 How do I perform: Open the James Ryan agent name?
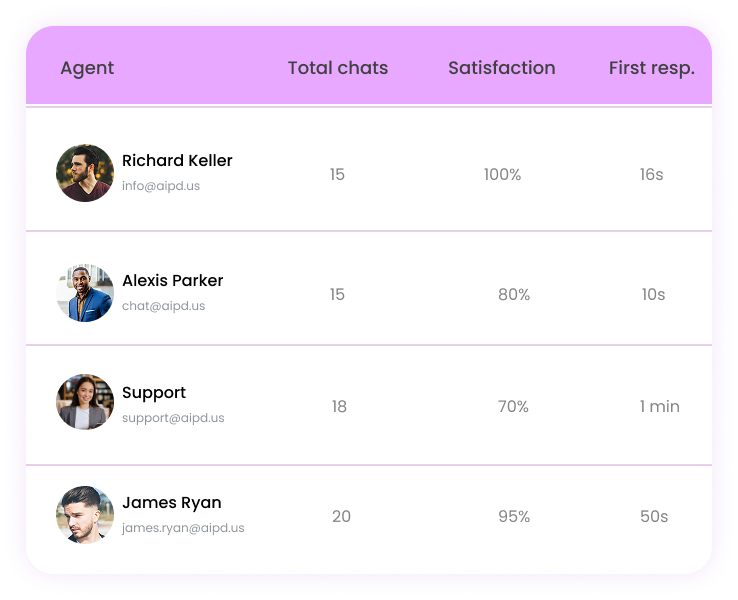point(172,502)
